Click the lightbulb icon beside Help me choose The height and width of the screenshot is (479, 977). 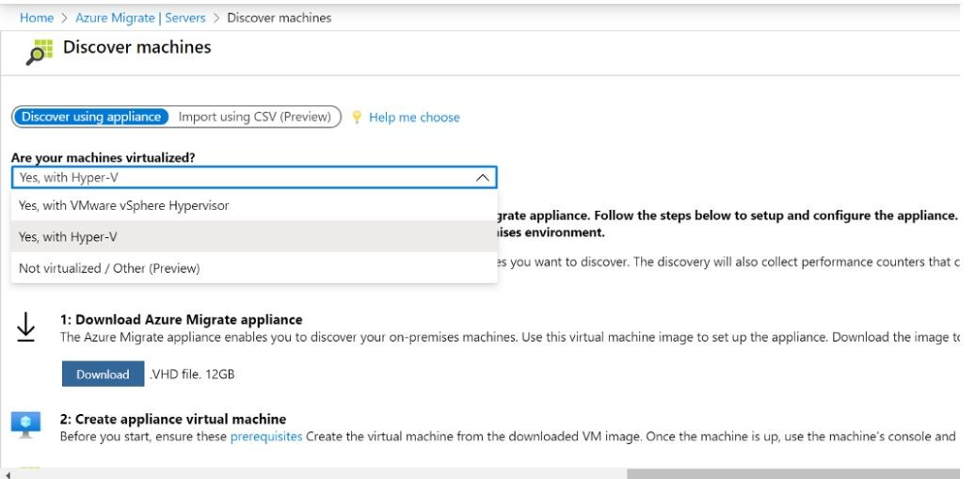click(356, 117)
